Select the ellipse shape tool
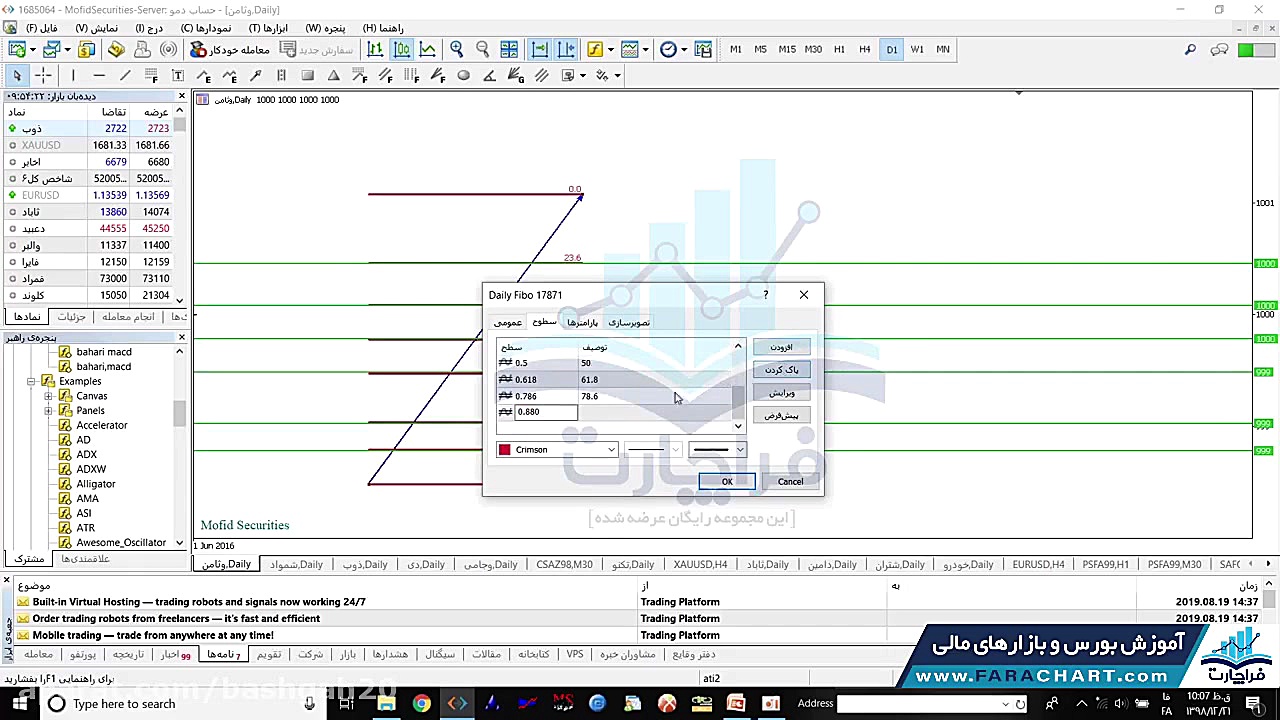This screenshot has height=720, width=1280. click(463, 75)
